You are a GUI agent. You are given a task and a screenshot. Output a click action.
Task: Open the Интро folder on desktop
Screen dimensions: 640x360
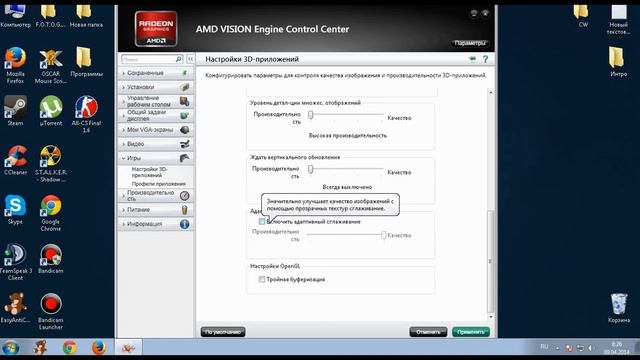[618, 62]
